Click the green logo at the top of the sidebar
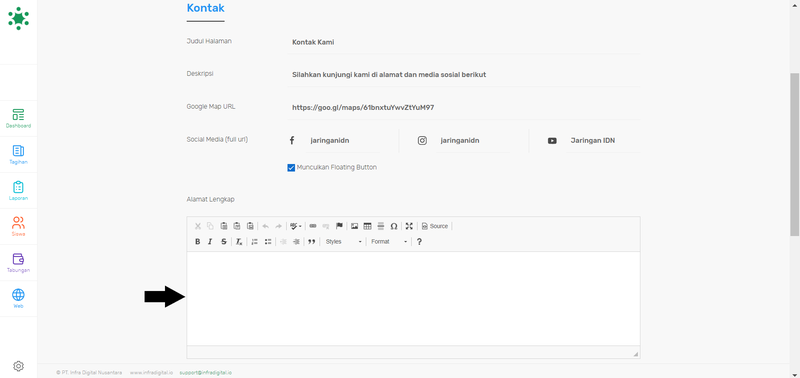 coord(18,18)
